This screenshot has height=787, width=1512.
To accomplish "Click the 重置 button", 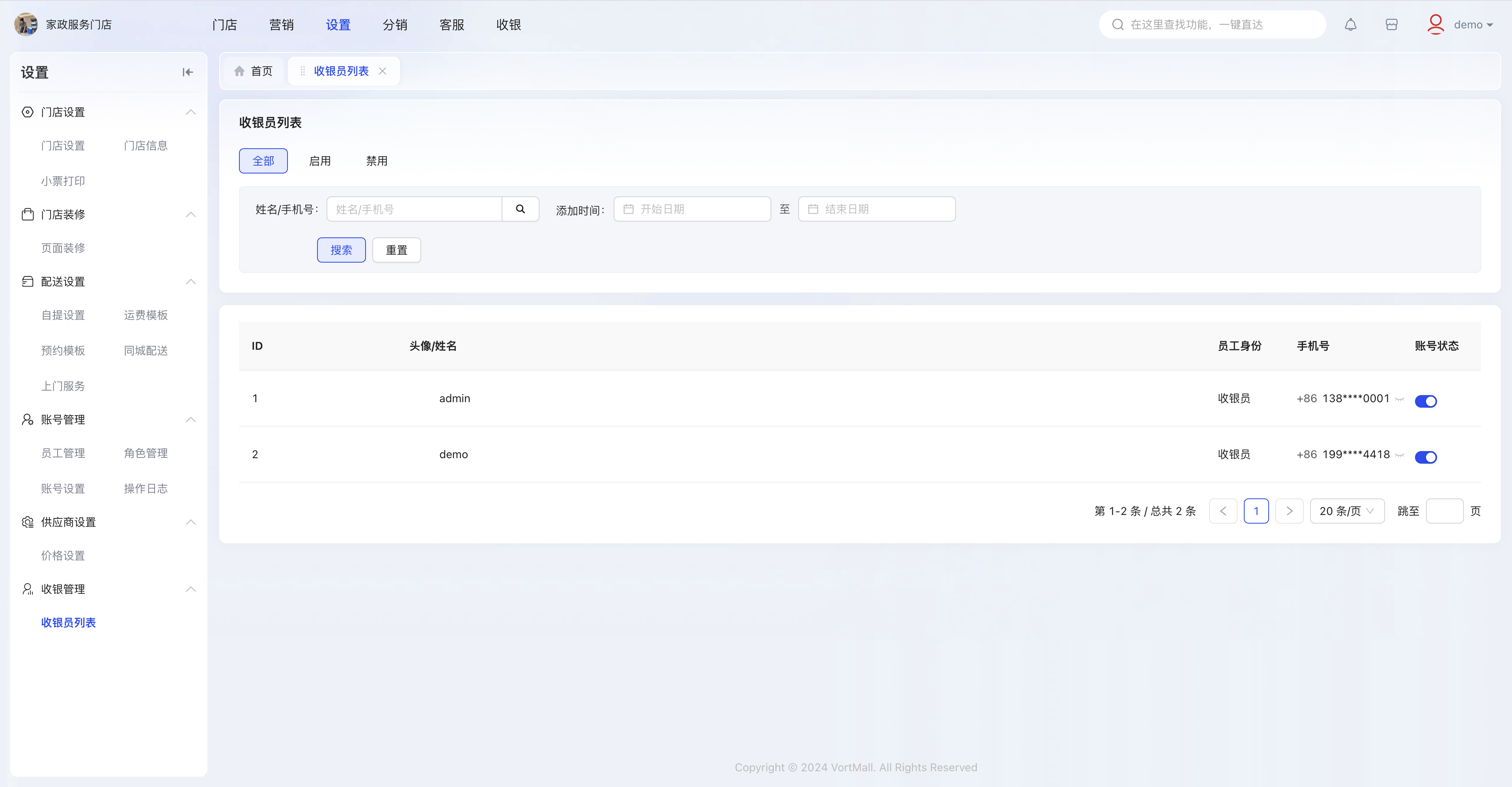I will pyautogui.click(x=396, y=250).
